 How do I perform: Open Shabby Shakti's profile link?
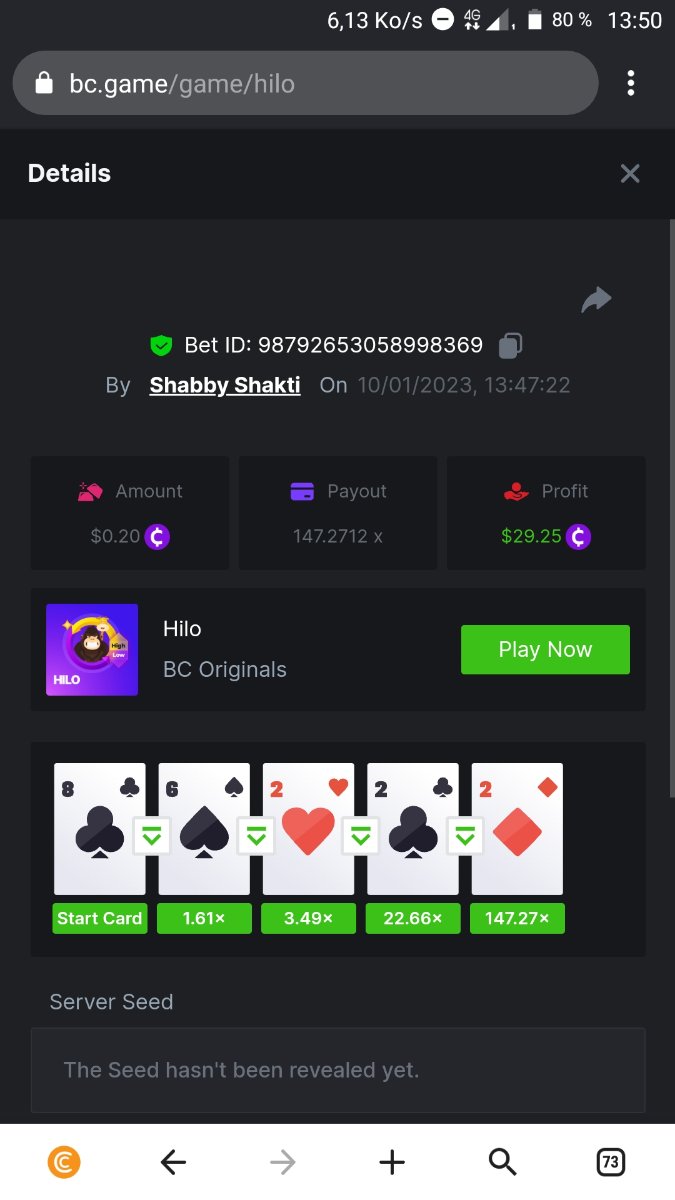pyautogui.click(x=225, y=385)
